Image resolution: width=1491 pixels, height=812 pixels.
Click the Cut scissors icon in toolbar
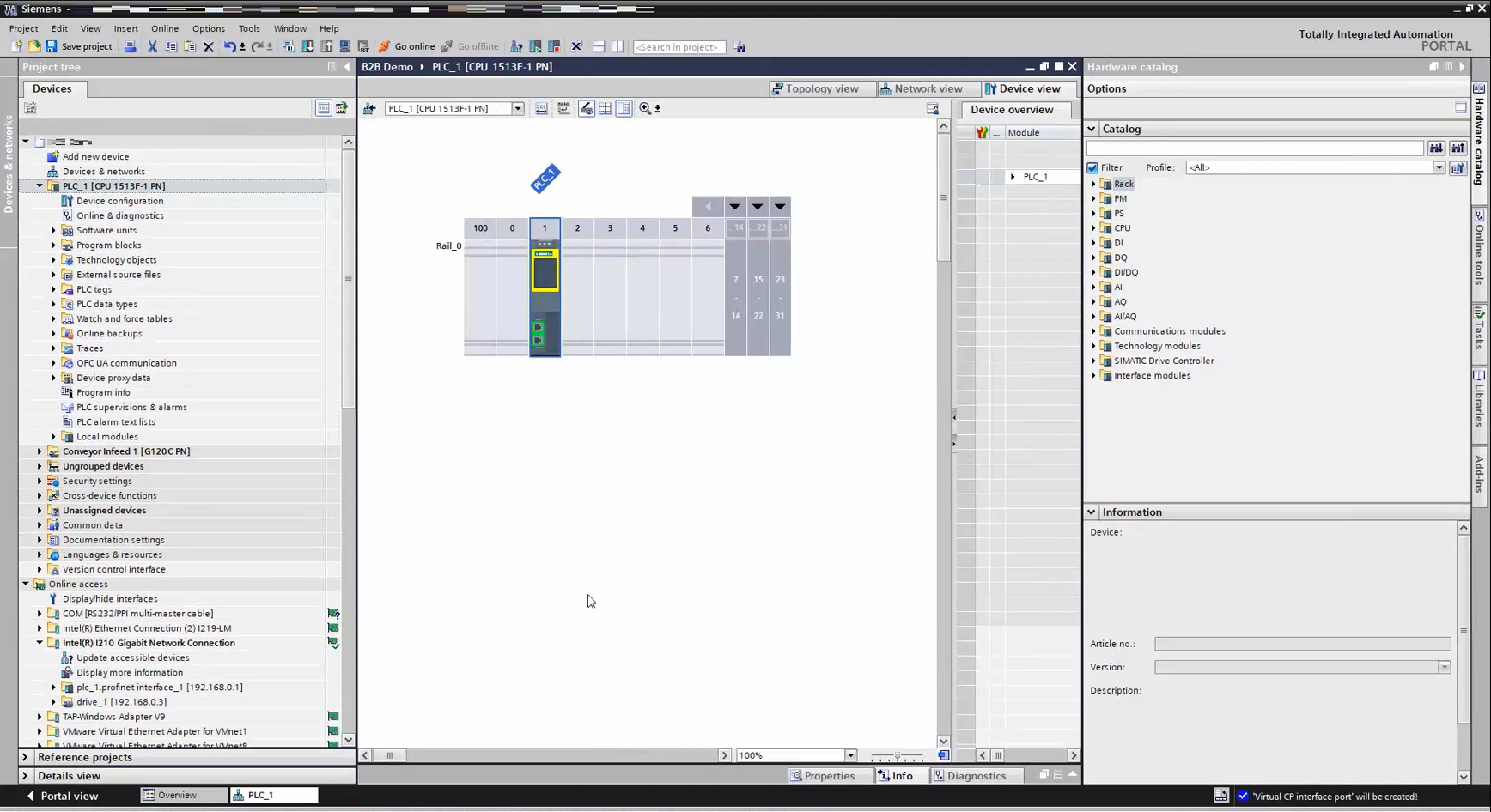(x=152, y=46)
